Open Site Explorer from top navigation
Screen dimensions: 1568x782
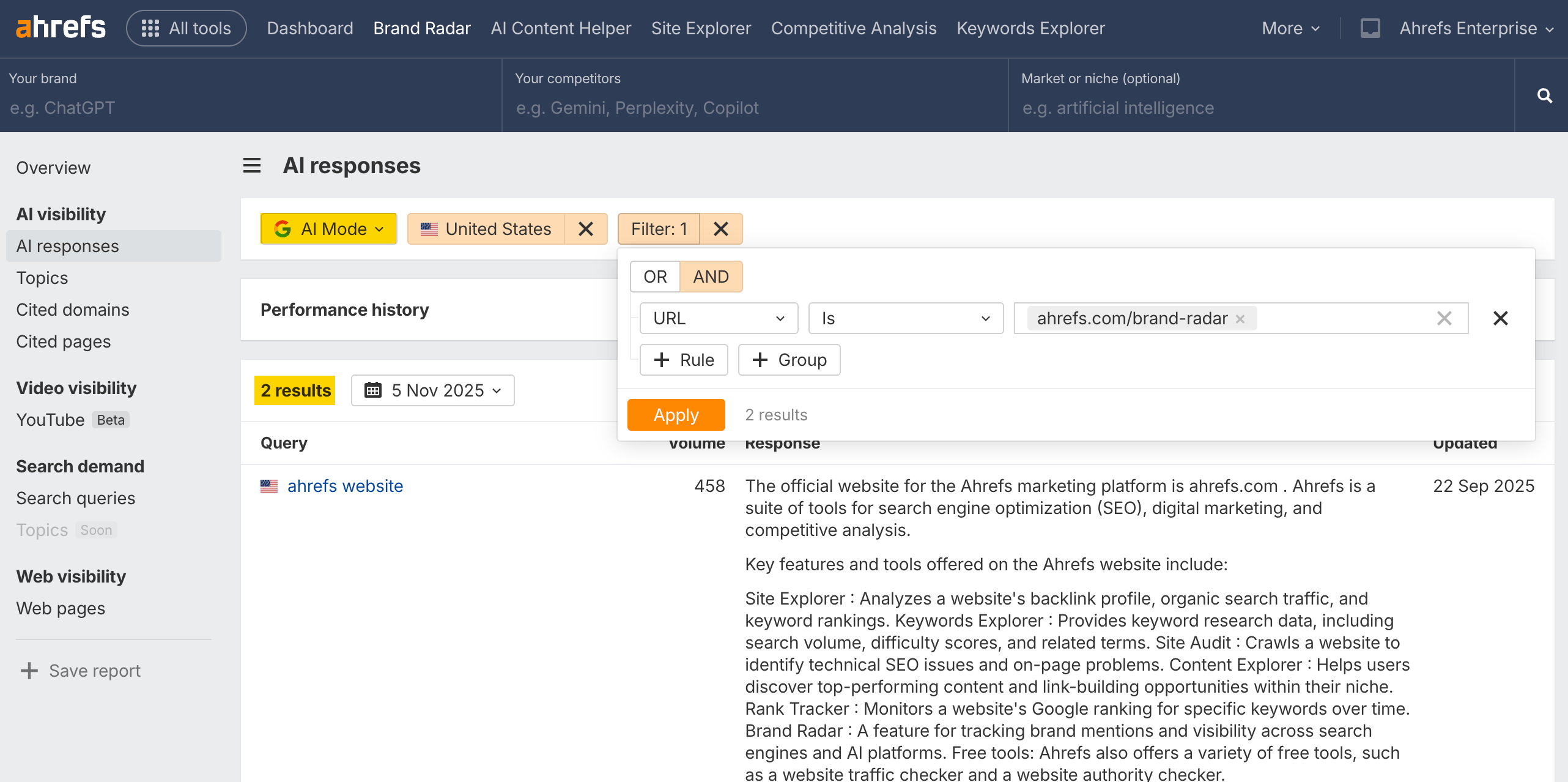tap(701, 28)
